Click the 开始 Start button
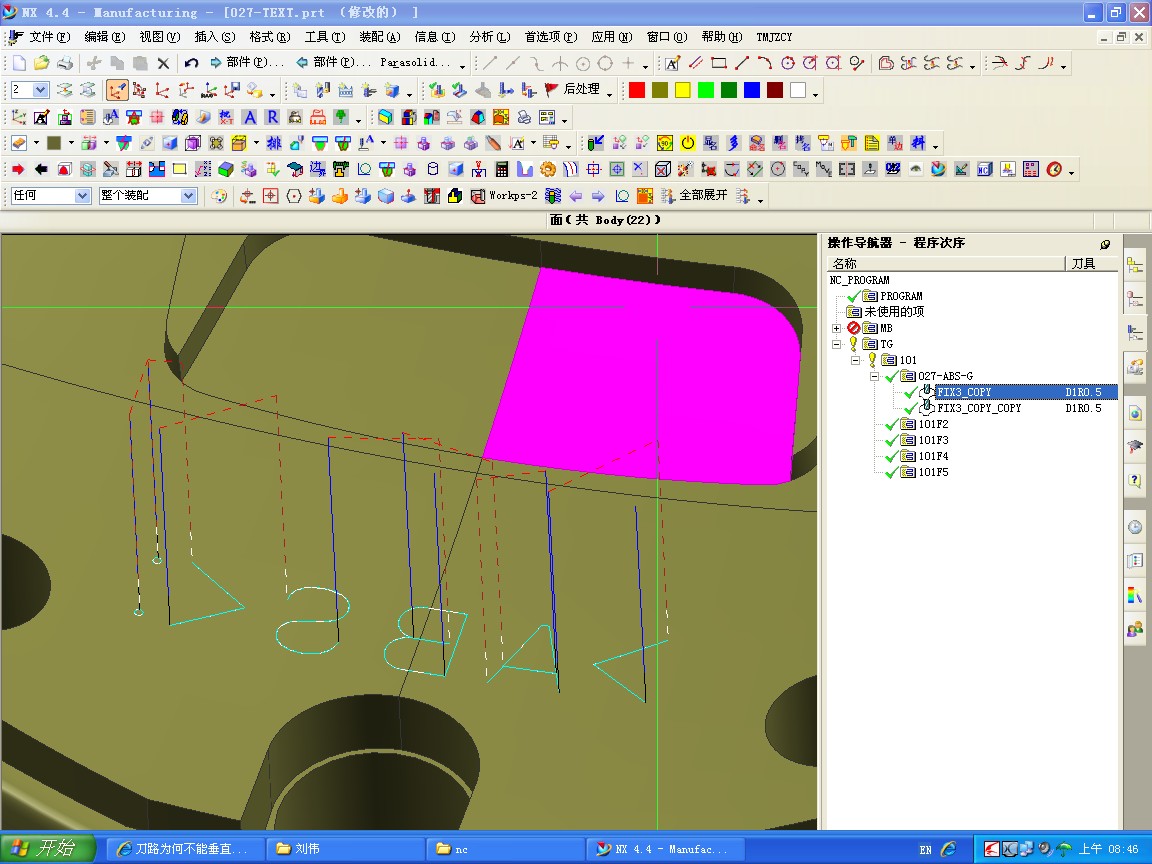 48,849
